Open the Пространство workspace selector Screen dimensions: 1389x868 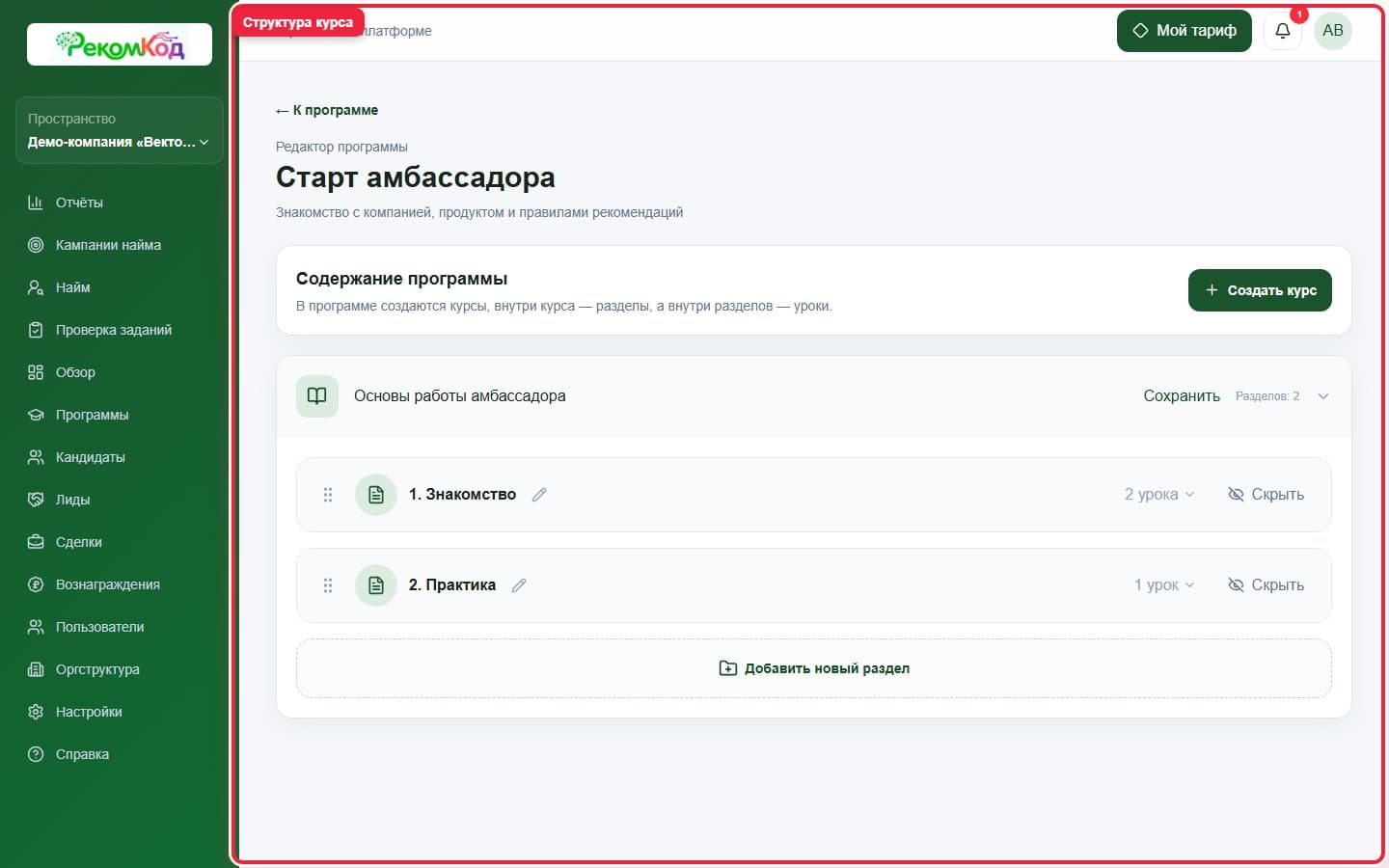click(120, 130)
